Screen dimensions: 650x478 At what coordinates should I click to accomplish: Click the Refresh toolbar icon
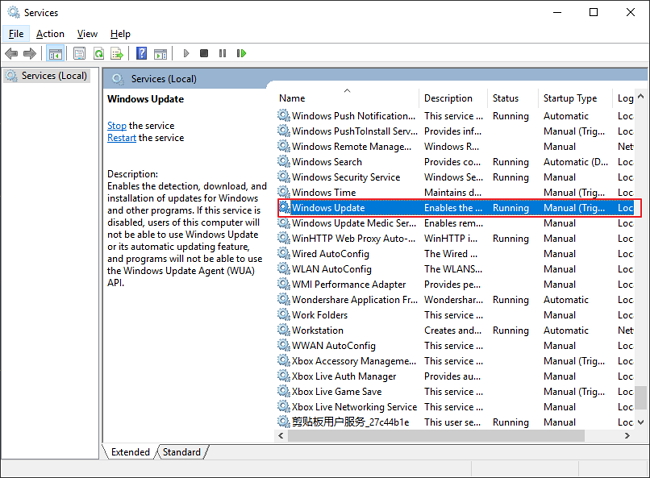point(100,53)
